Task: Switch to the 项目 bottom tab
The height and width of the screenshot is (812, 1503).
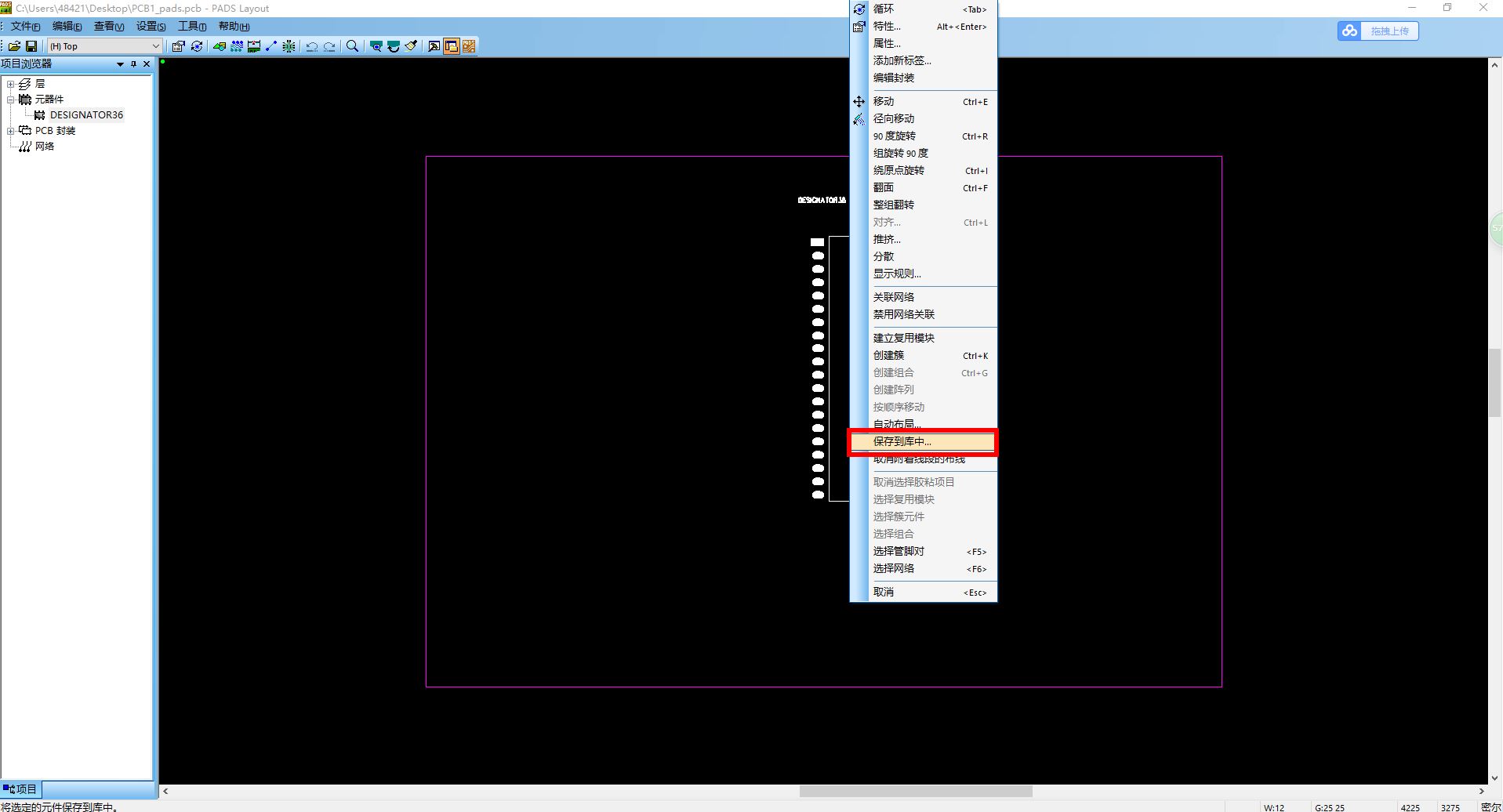Action: tap(21, 789)
